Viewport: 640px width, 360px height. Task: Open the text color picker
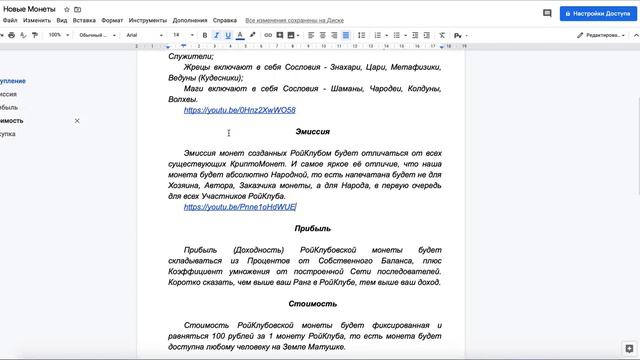[x=240, y=36]
